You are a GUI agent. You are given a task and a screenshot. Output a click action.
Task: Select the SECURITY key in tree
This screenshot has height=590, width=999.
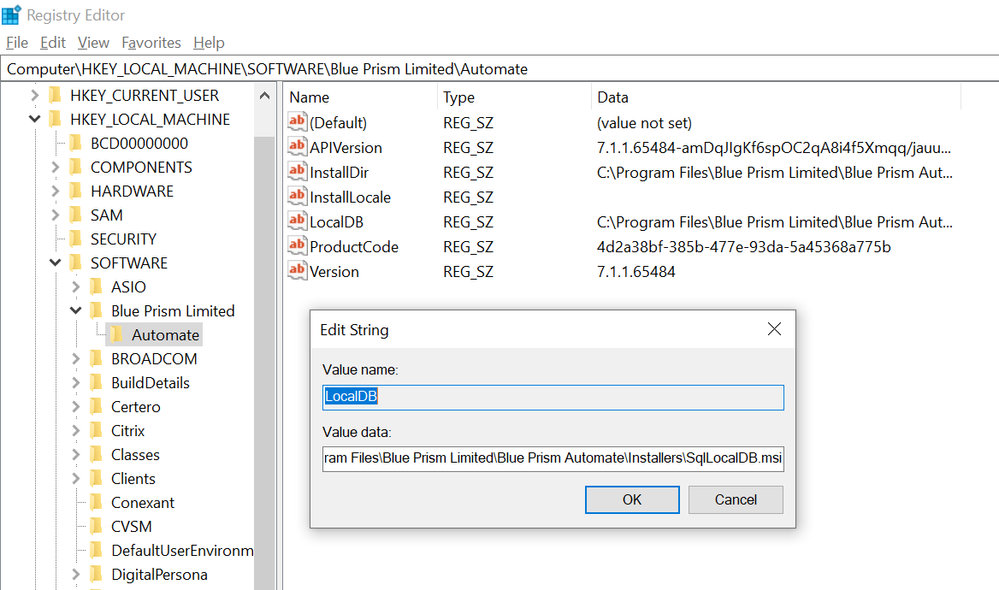pyautogui.click(x=123, y=239)
